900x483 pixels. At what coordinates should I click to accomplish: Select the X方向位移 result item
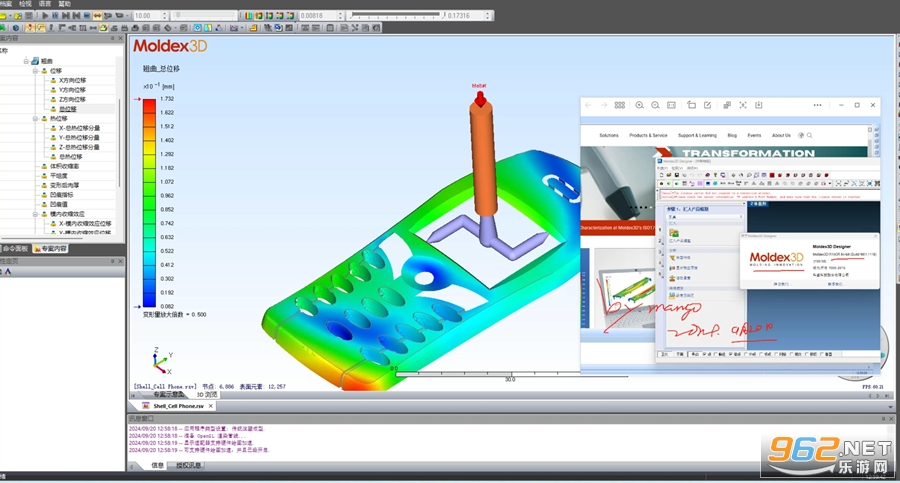(x=72, y=80)
